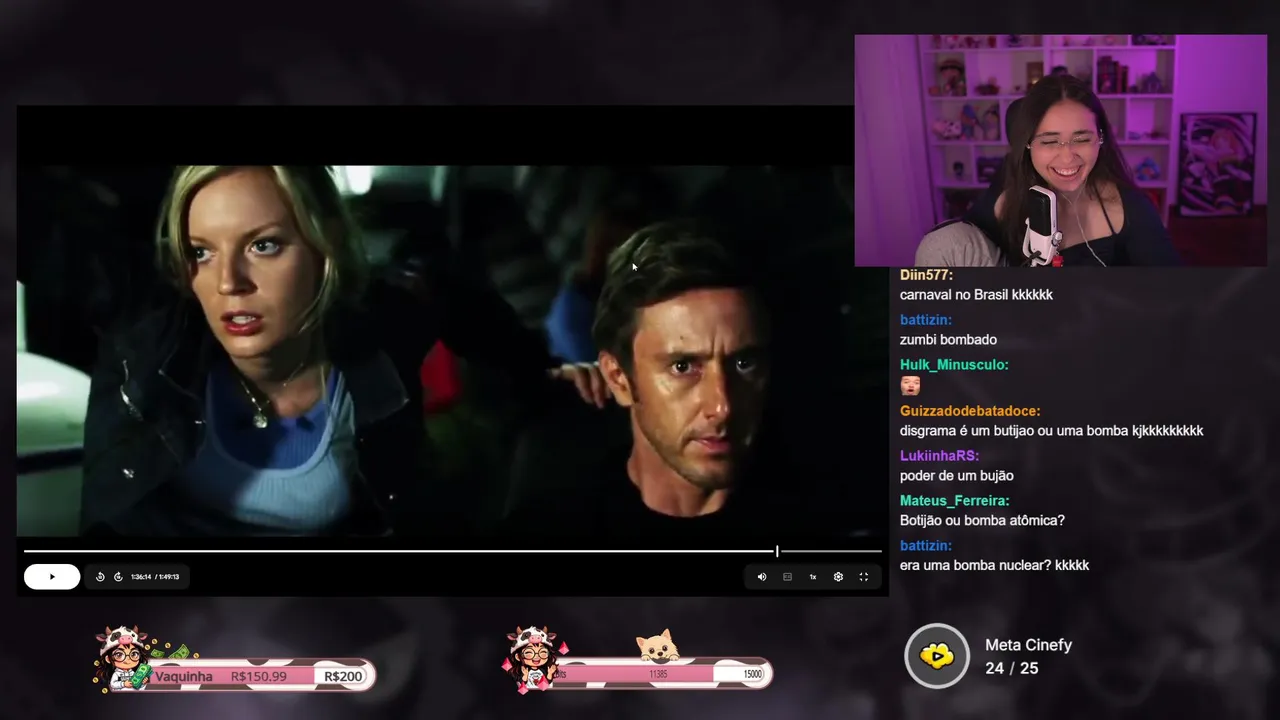The width and height of the screenshot is (1280, 720).
Task: Click the emote in Hulk_Minusculo's message
Action: (x=910, y=386)
